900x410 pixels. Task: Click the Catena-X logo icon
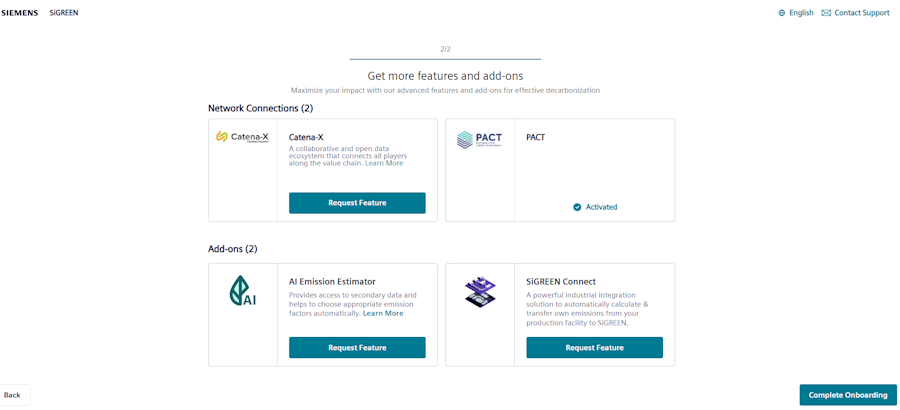242,137
